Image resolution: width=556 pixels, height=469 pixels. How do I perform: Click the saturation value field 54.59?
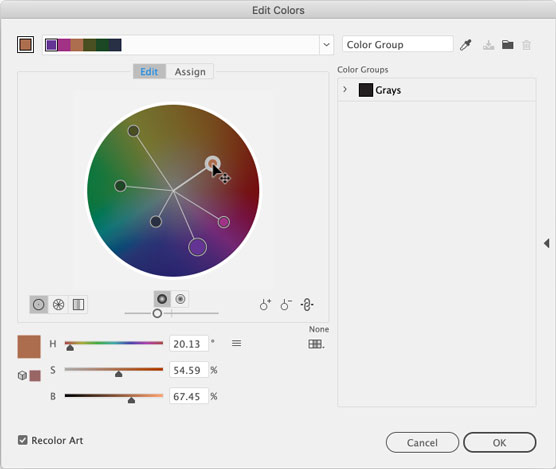(x=189, y=370)
